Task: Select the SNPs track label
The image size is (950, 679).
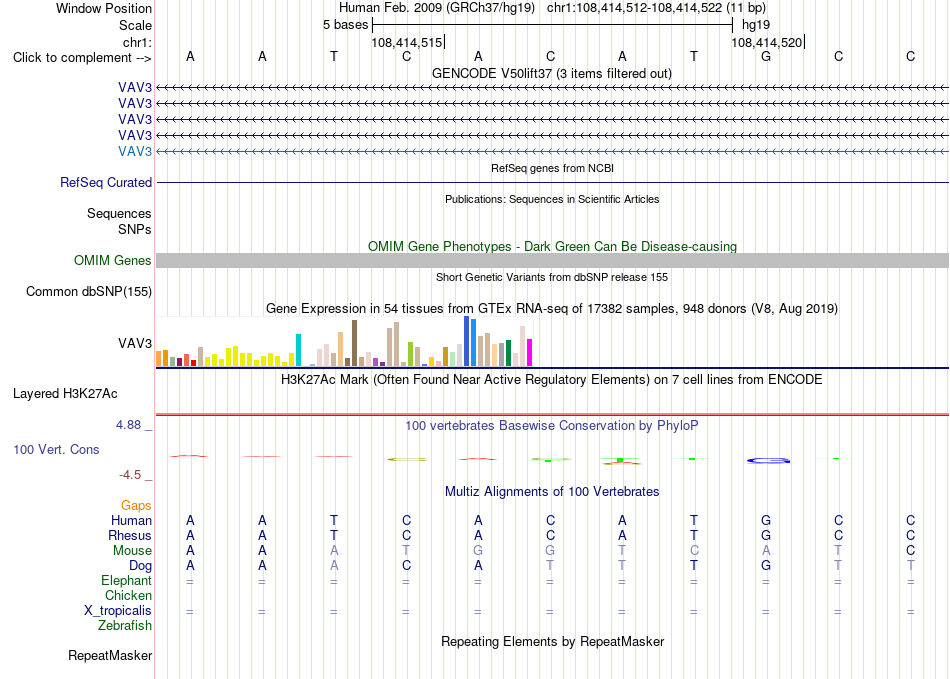Action: [x=135, y=230]
